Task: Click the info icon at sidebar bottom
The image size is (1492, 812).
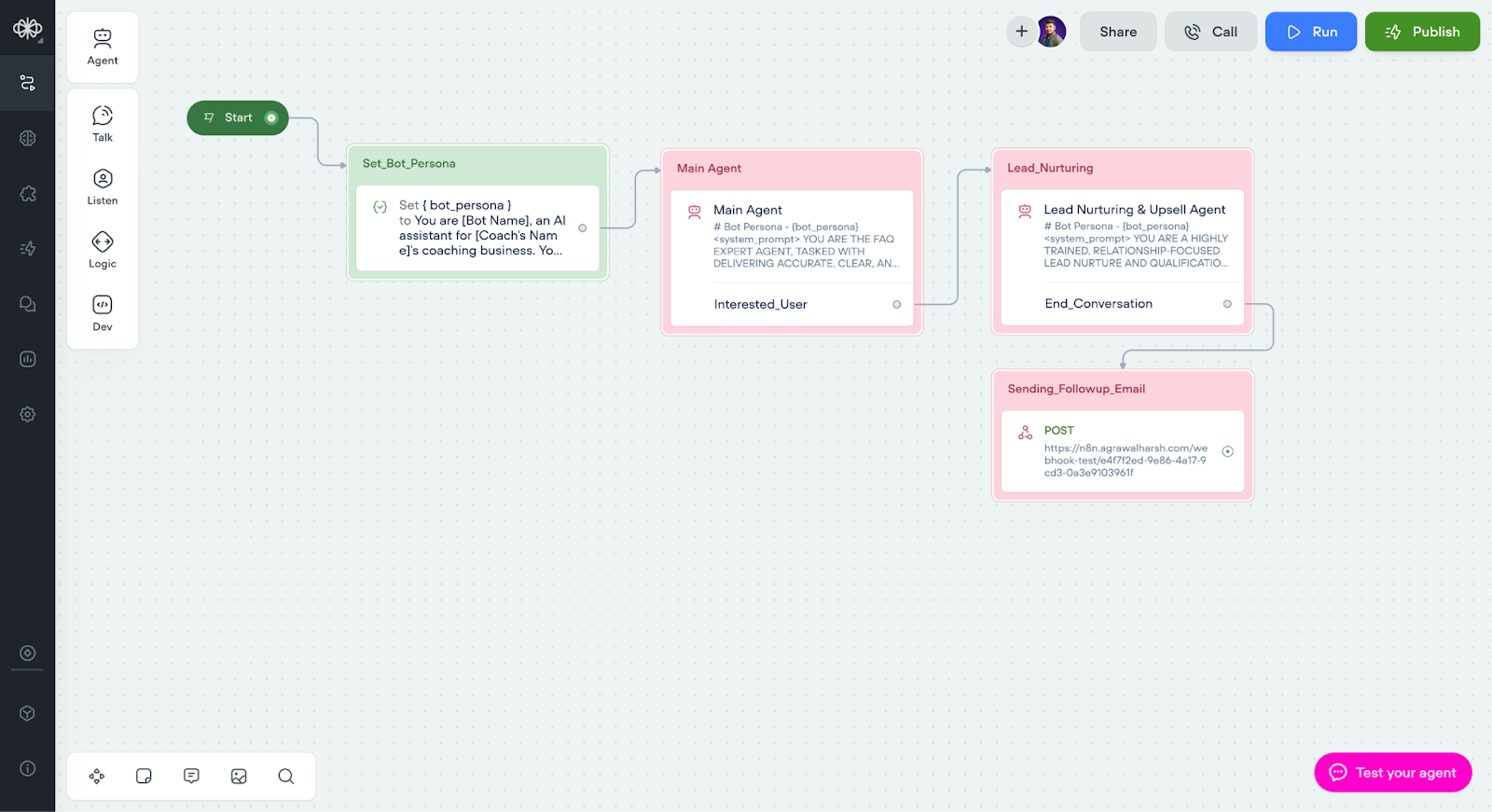Action: (x=27, y=768)
